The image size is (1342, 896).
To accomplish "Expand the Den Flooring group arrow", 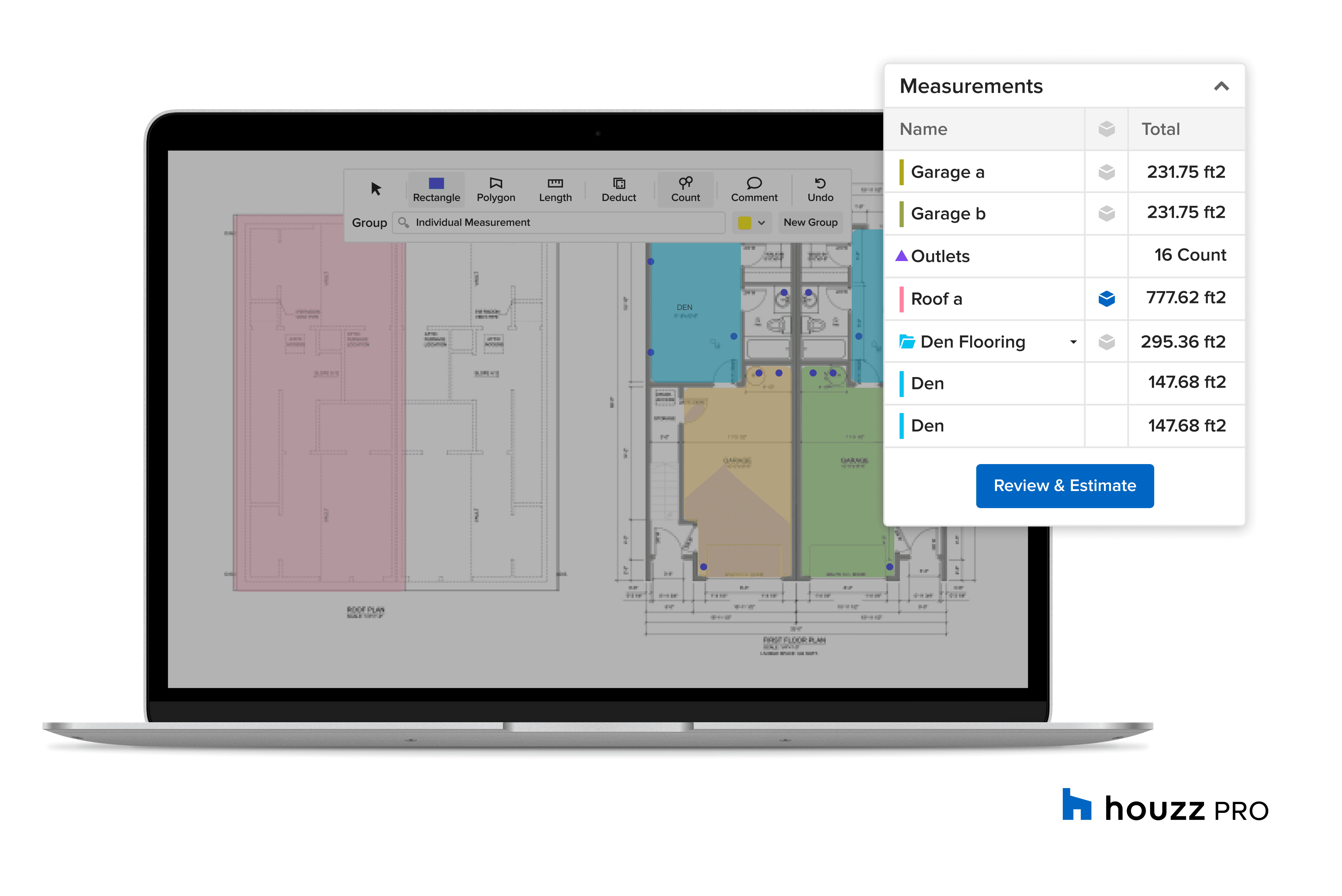I will click(1073, 342).
